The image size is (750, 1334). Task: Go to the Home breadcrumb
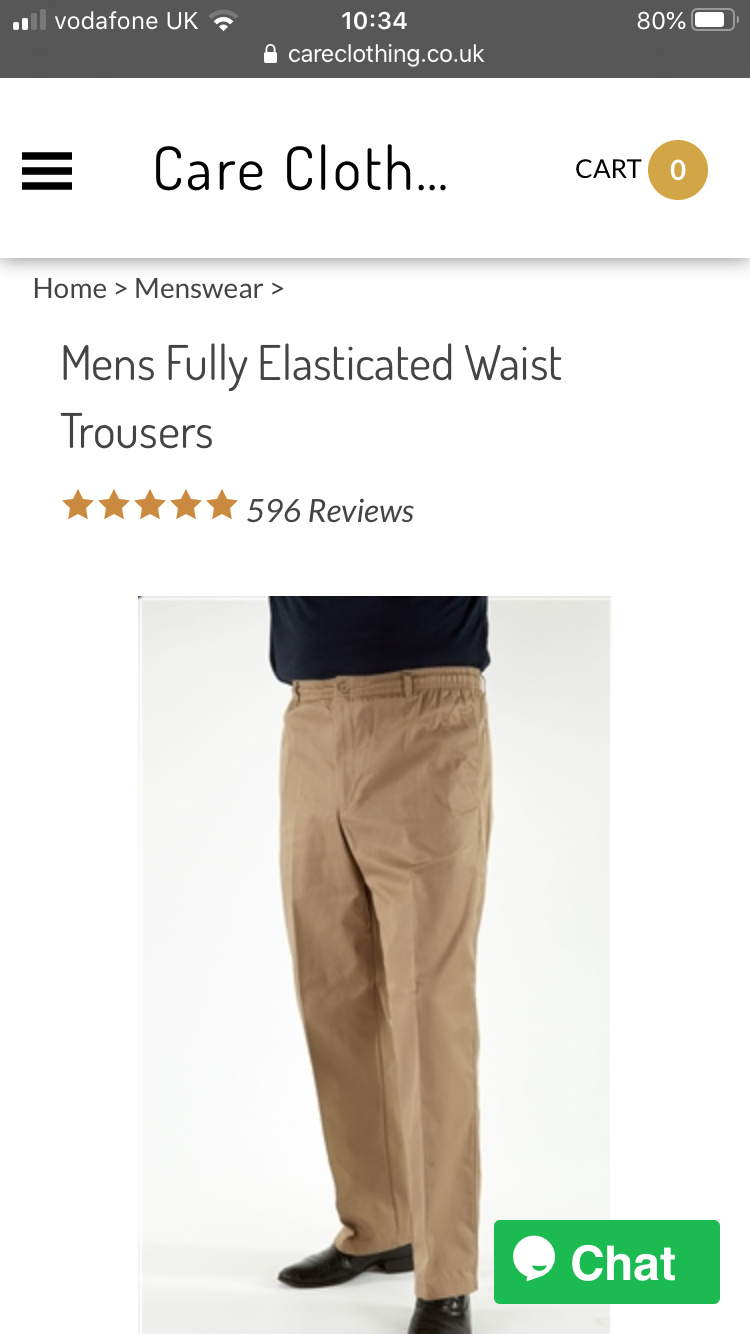coord(70,288)
